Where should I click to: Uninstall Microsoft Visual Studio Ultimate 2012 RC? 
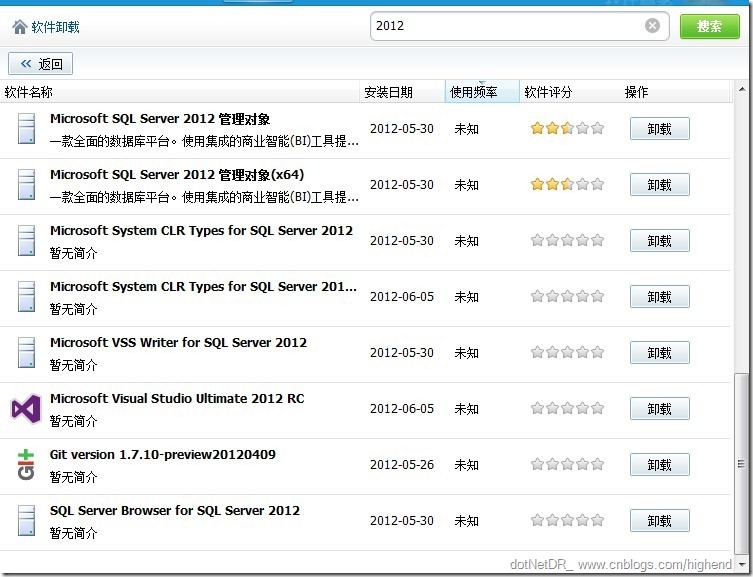click(659, 409)
